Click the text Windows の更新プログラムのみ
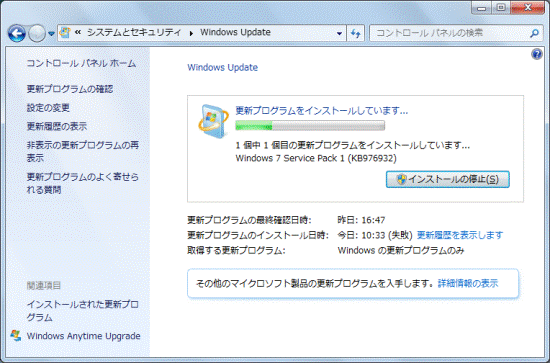 click(x=401, y=250)
